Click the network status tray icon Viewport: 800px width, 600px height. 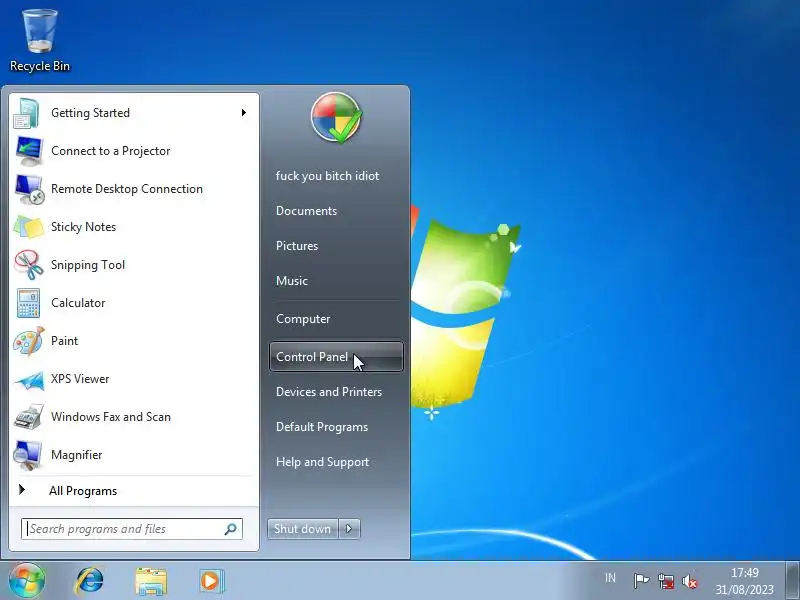(666, 581)
